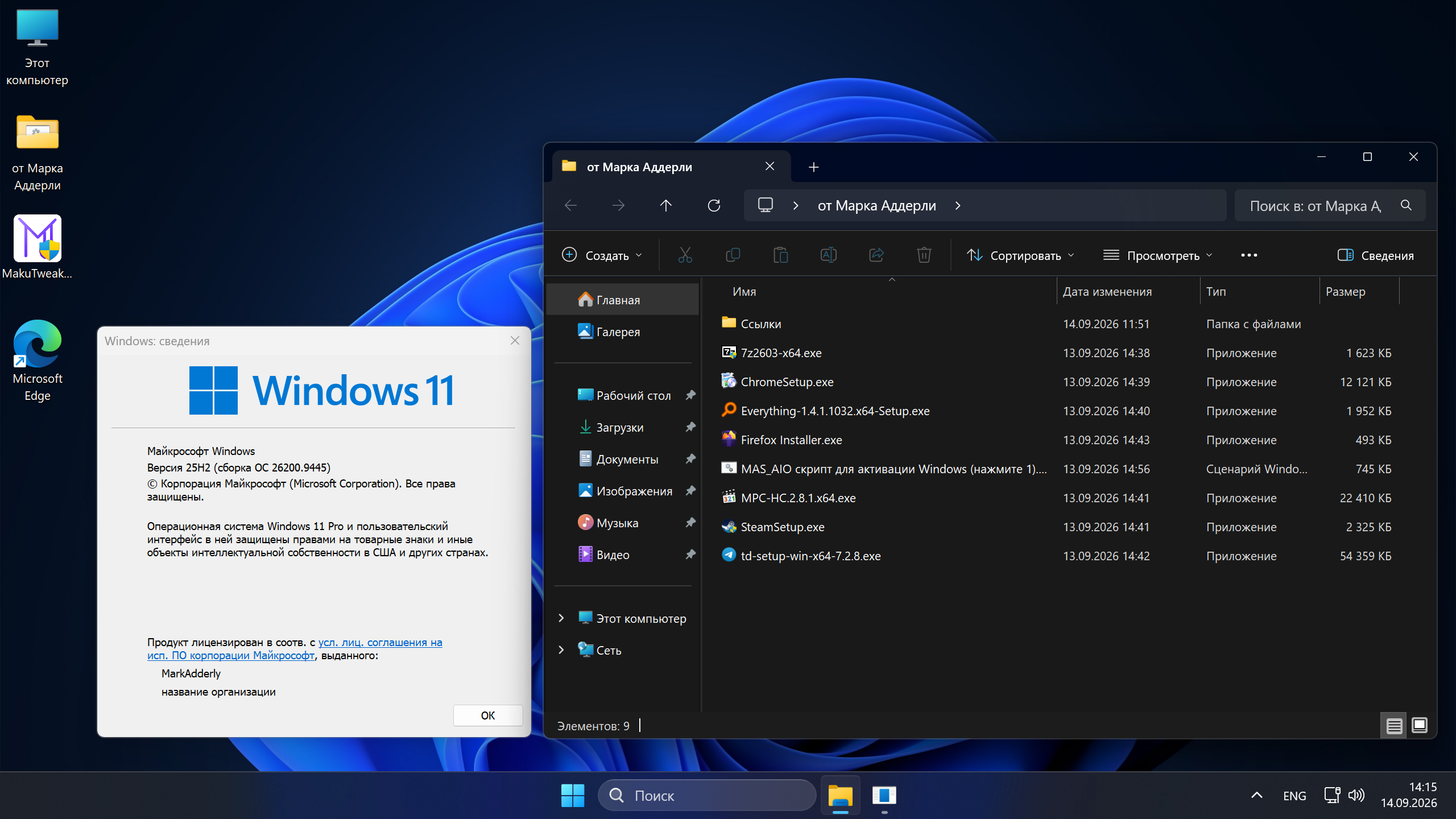Open the "Просмотреть" view dropdown
Image resolution: width=1456 pixels, height=819 pixels.
coord(1157,255)
